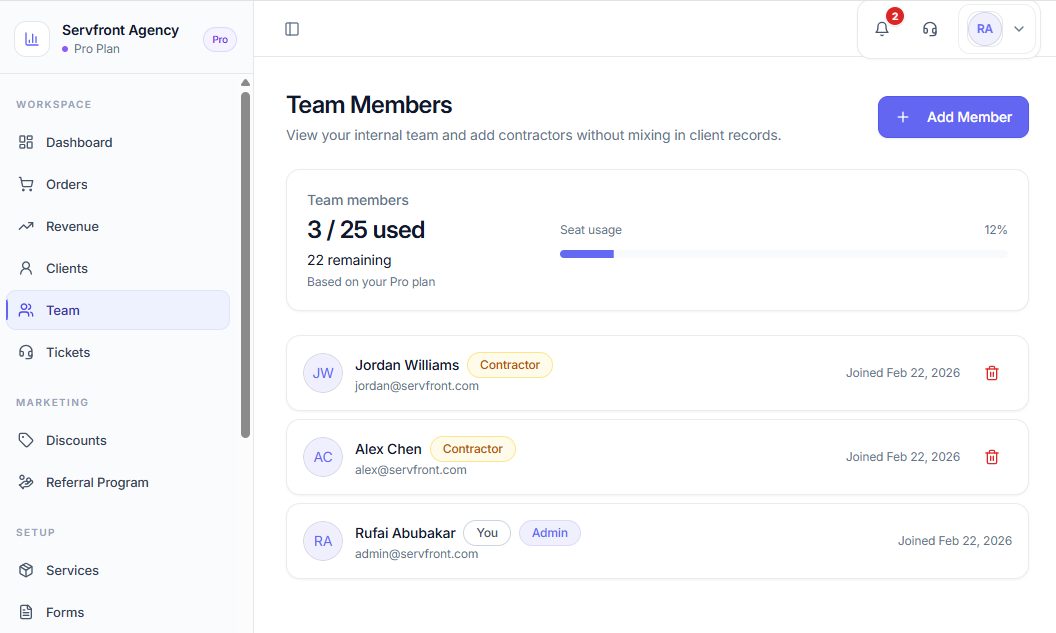
Task: Open Discounts under Marketing
Action: tap(118, 440)
